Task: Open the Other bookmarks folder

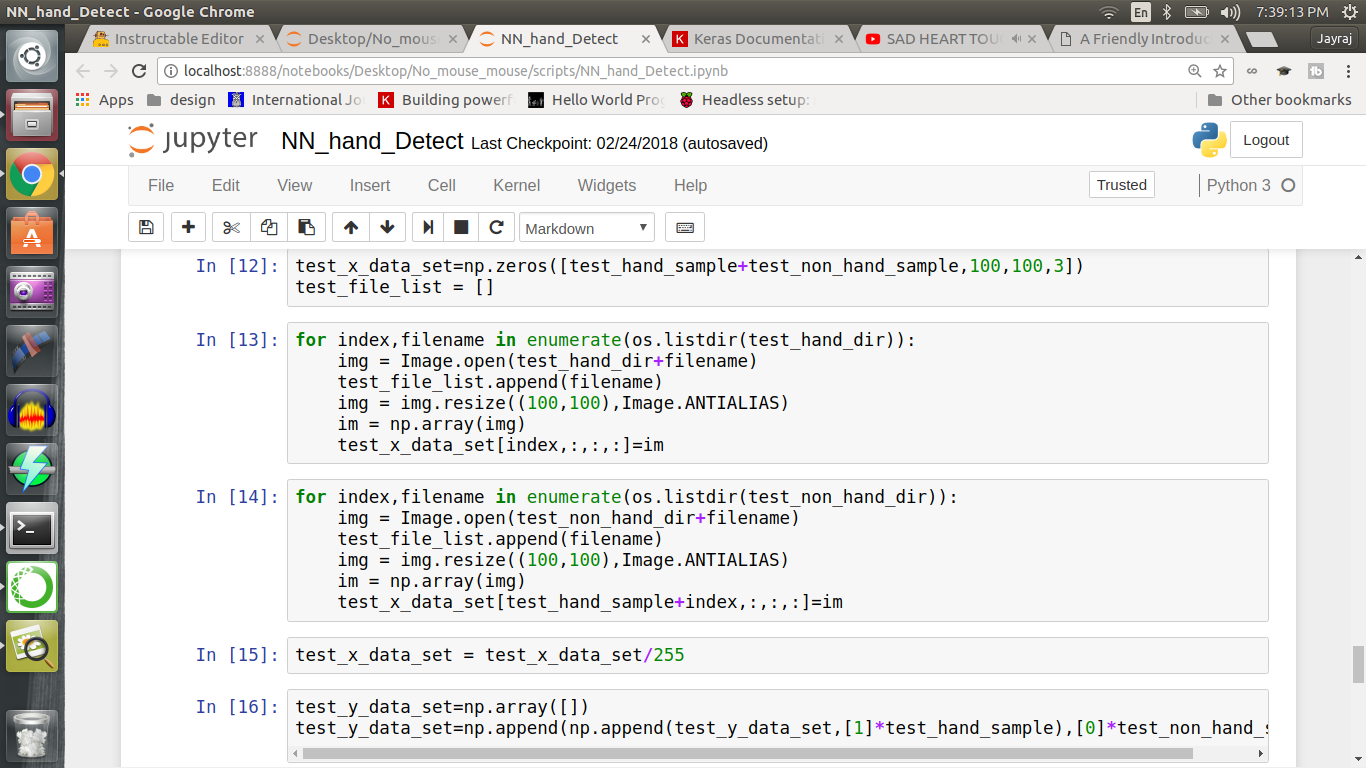Action: point(1279,100)
